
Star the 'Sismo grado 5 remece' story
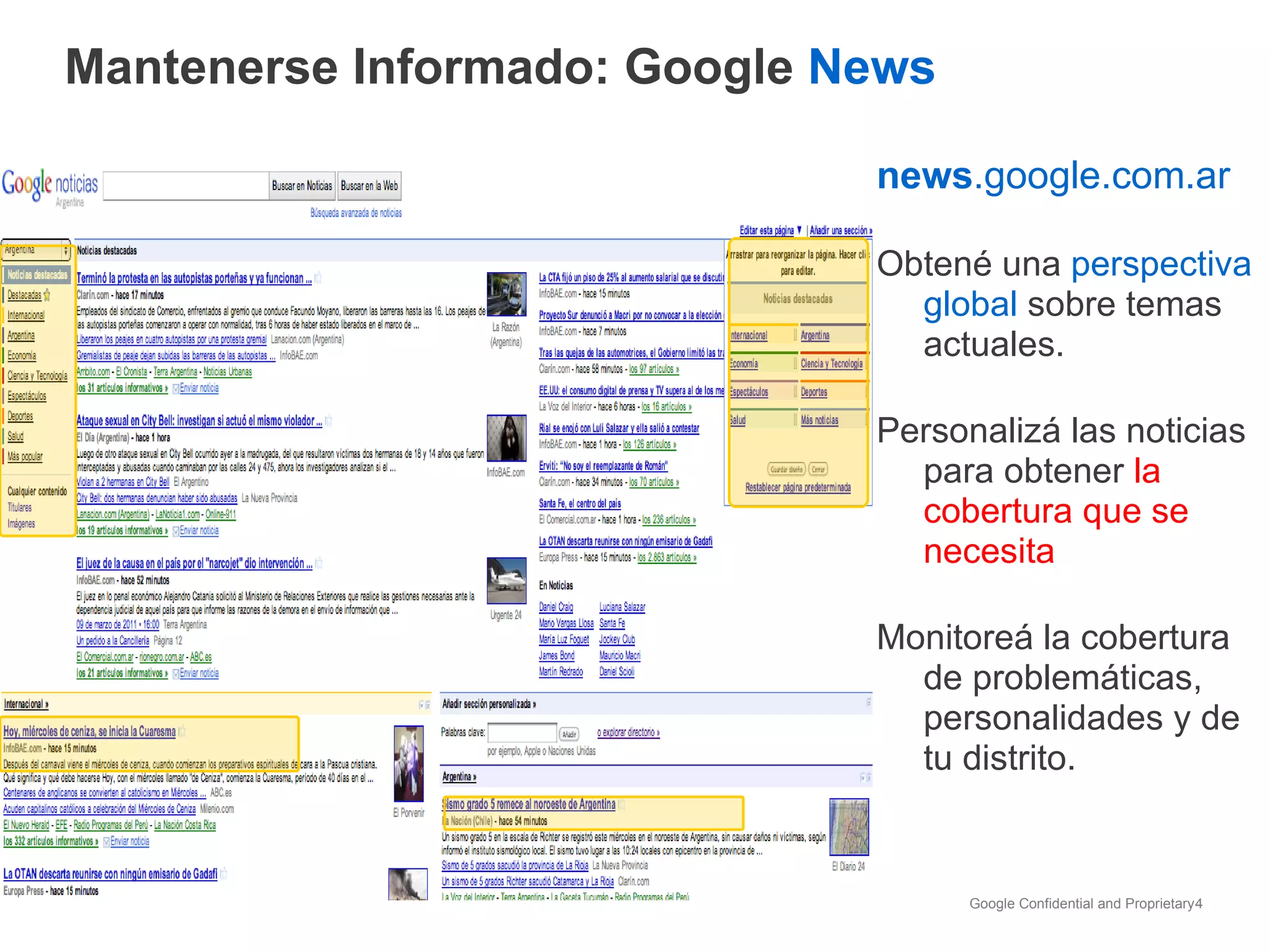pyautogui.click(x=621, y=804)
